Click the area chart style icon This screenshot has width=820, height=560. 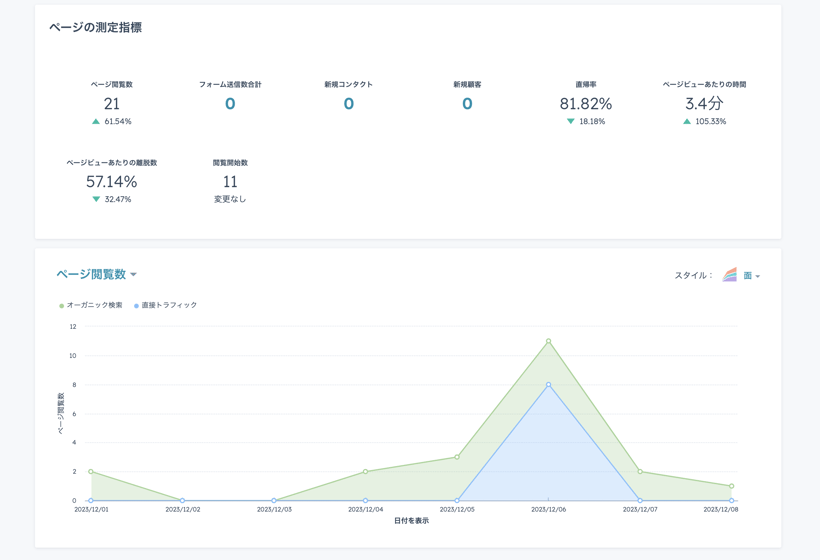pos(730,275)
